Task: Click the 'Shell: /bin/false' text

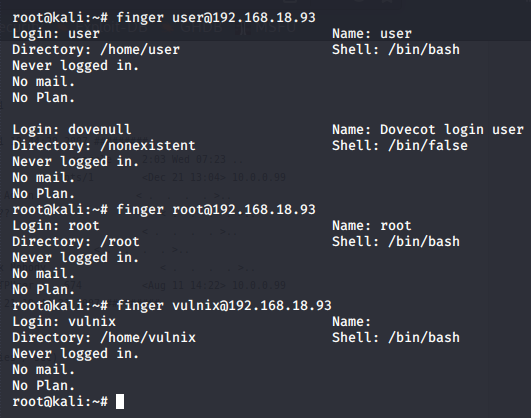Action: pos(400,146)
